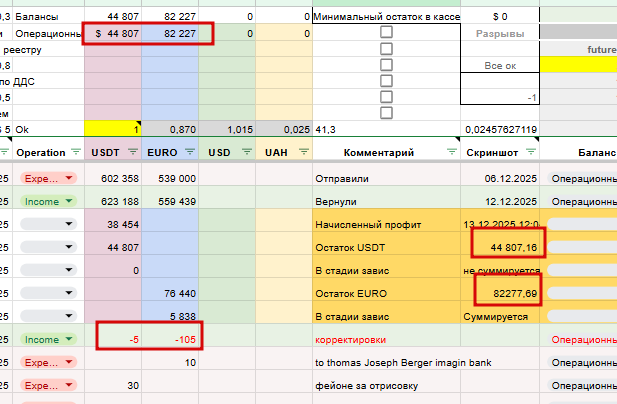The height and width of the screenshot is (404, 617).
Task: Open the filter icon on the EURO column
Action: 190,152
